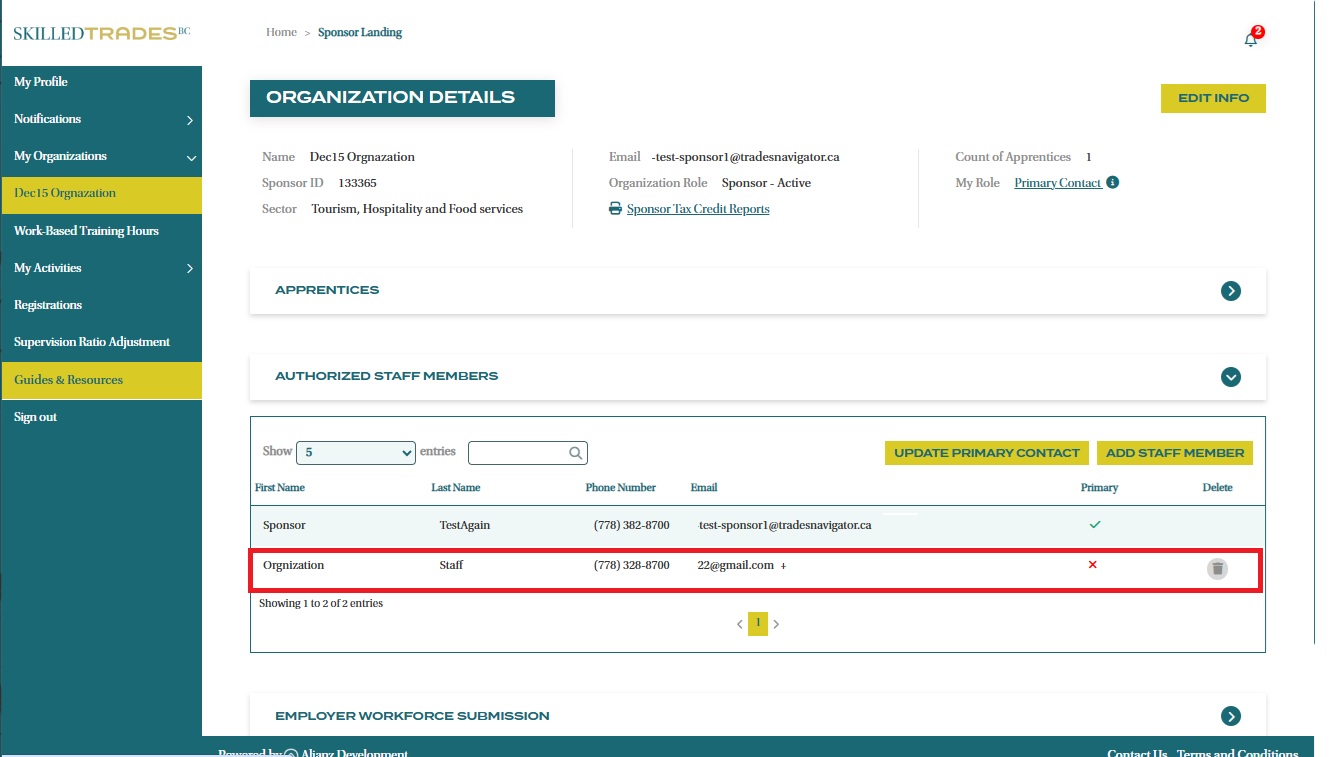Expand My Activities sidebar menu
This screenshot has width=1336, height=757.
189,268
